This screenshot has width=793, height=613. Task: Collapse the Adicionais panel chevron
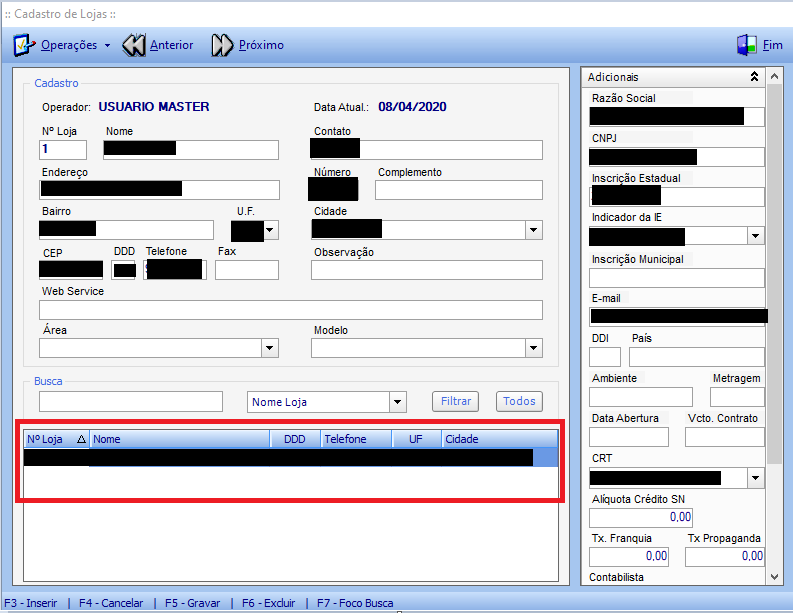754,77
